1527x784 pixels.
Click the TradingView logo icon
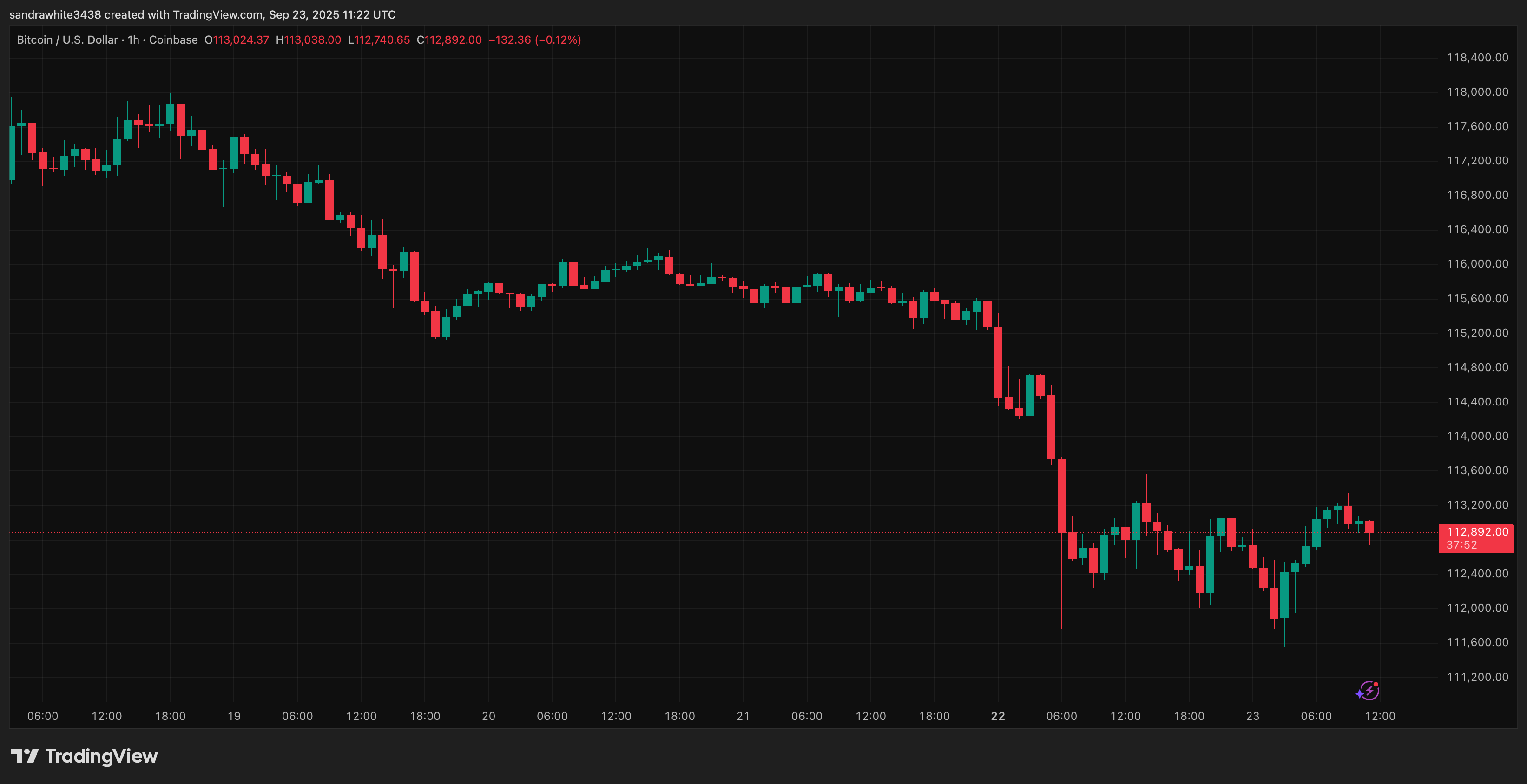tap(26, 756)
